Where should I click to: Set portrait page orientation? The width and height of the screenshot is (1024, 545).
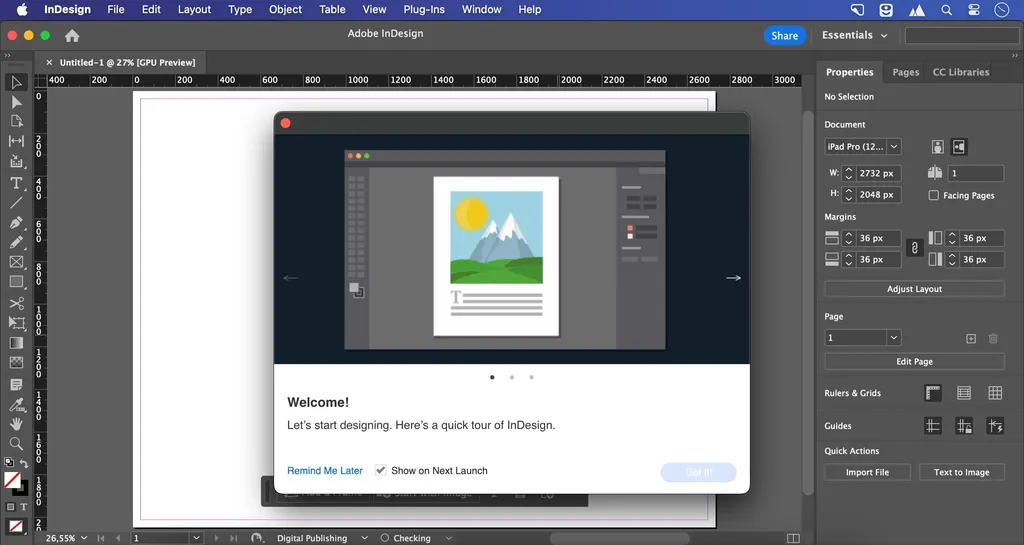click(x=938, y=147)
